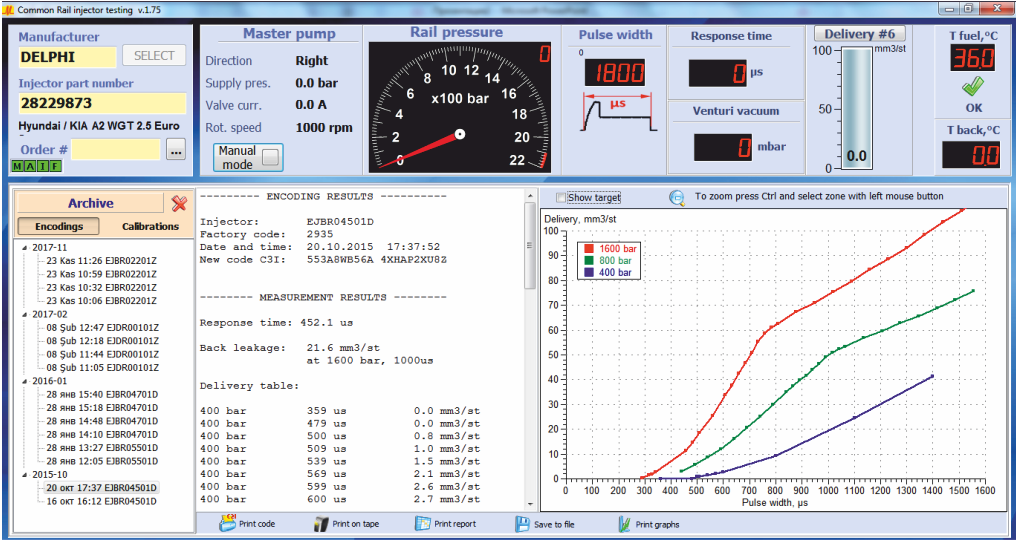Click the red X delete archive icon

tap(179, 204)
